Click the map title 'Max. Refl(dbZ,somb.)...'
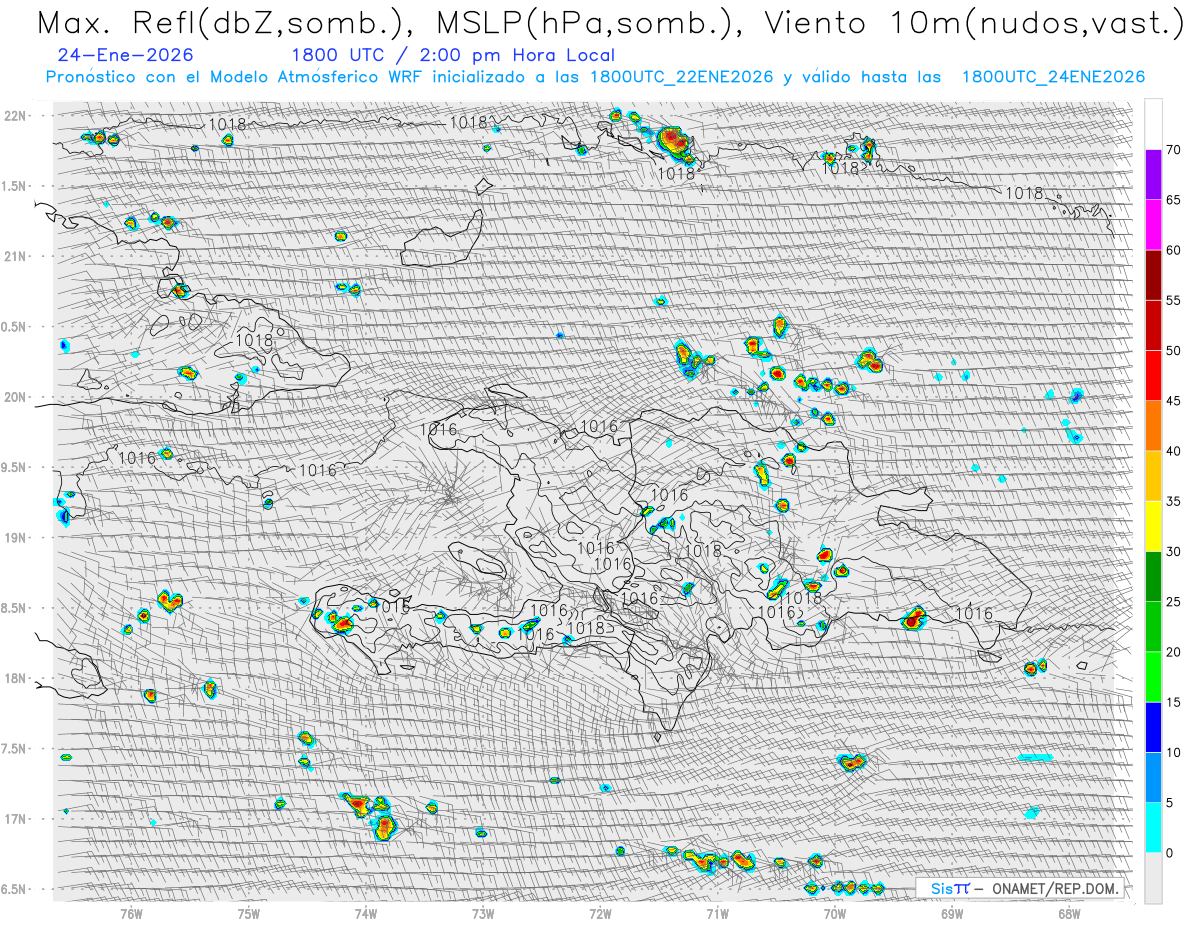Image resolution: width=1200 pixels, height=927 pixels. tap(609, 23)
